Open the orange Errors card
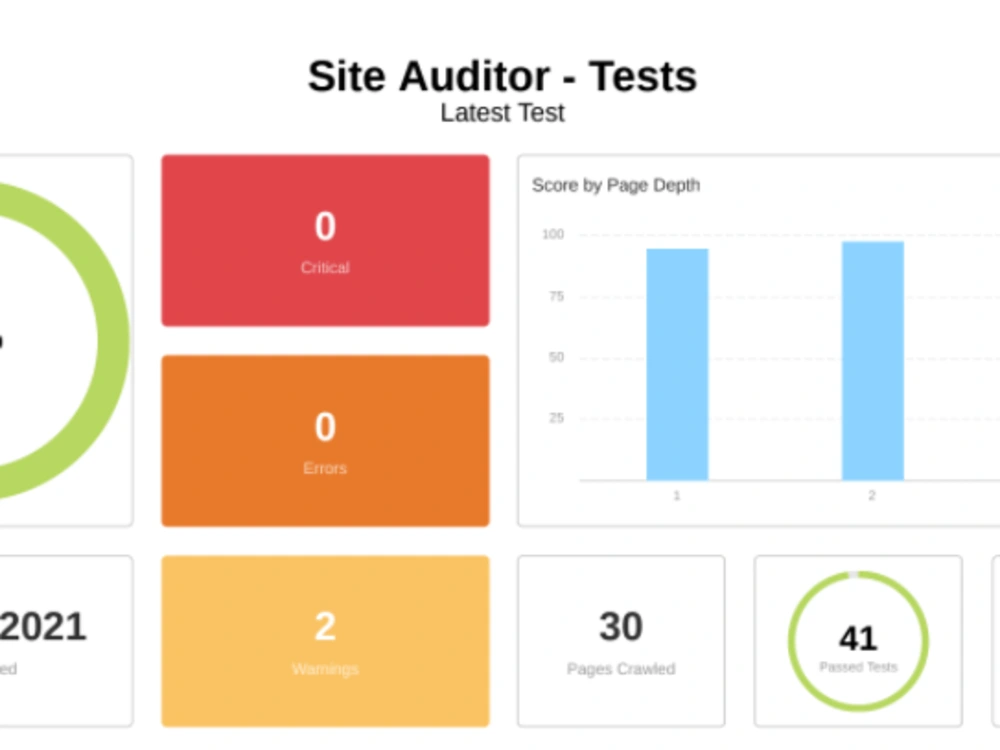 coord(325,441)
